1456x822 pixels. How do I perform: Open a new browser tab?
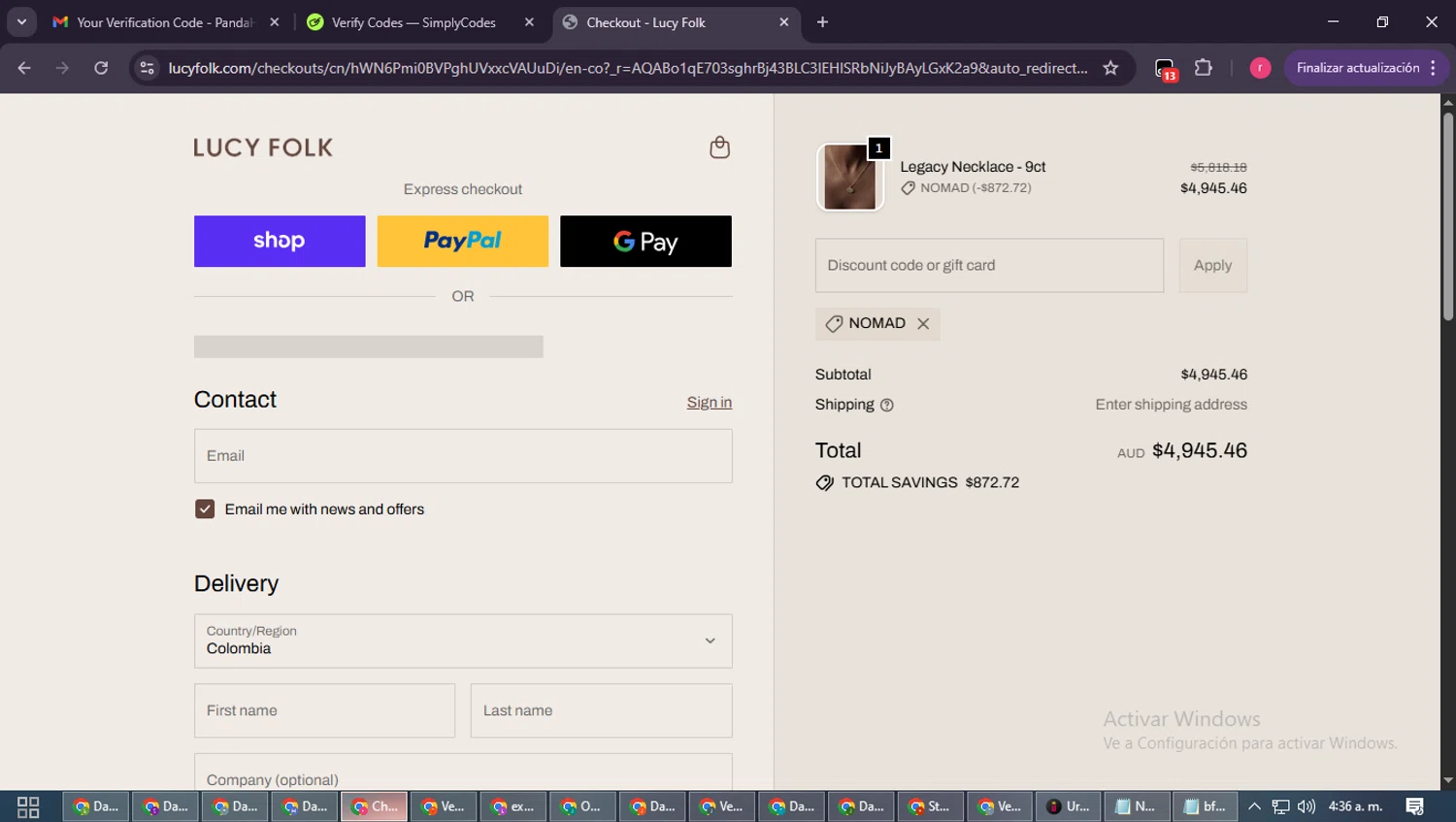click(822, 22)
